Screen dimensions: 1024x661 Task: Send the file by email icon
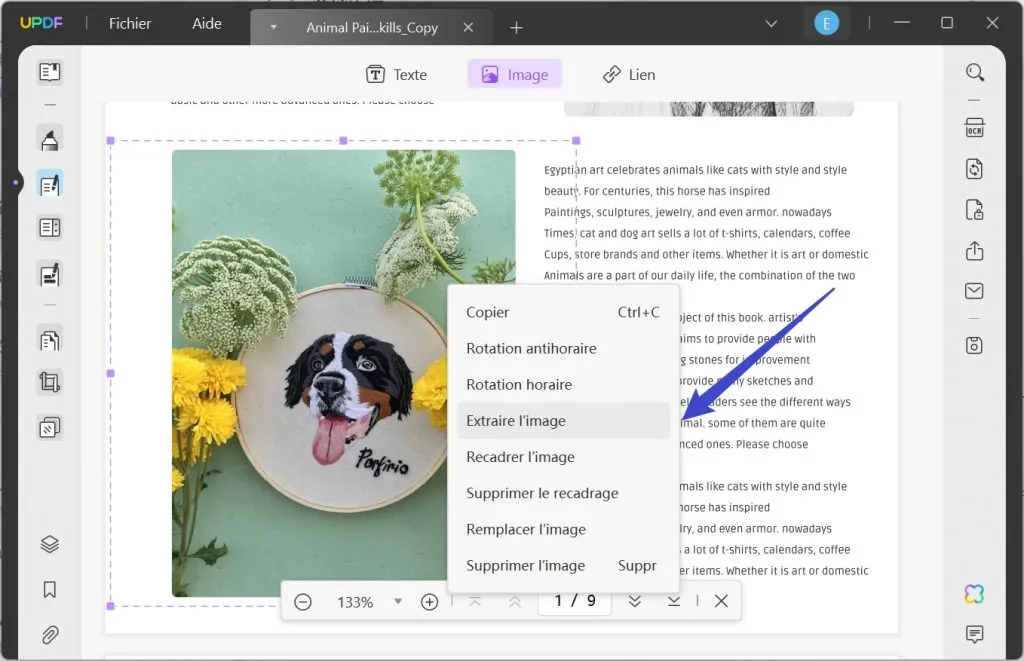[974, 291]
